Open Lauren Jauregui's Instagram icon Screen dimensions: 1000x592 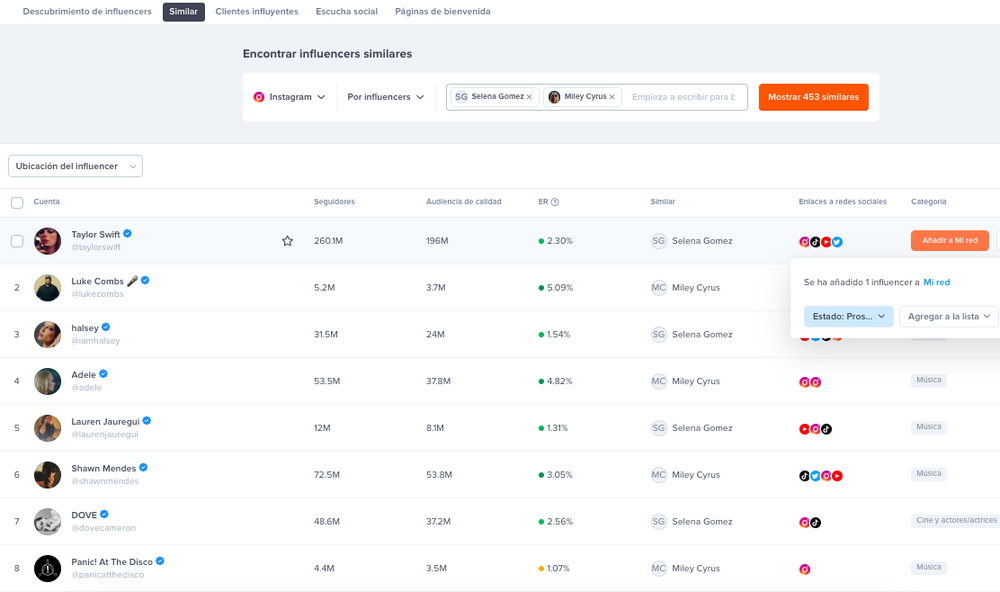tap(815, 429)
